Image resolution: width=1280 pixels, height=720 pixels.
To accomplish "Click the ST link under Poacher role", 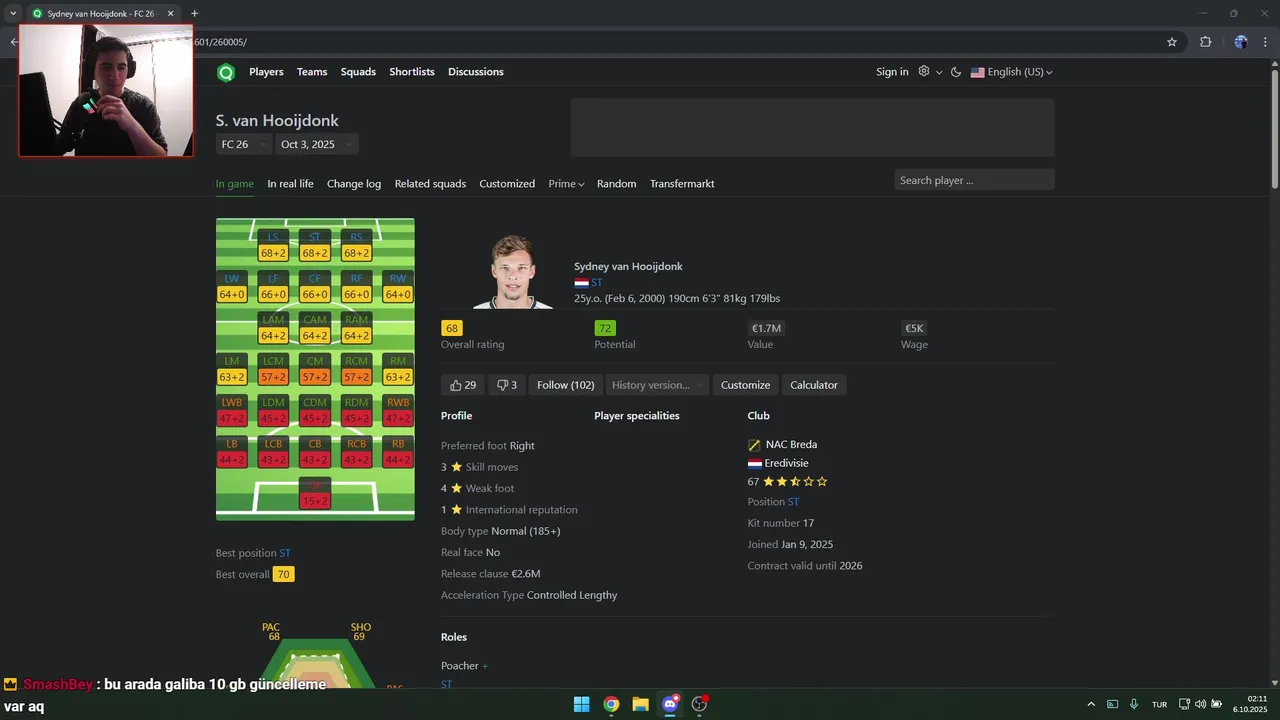I will click(x=447, y=684).
